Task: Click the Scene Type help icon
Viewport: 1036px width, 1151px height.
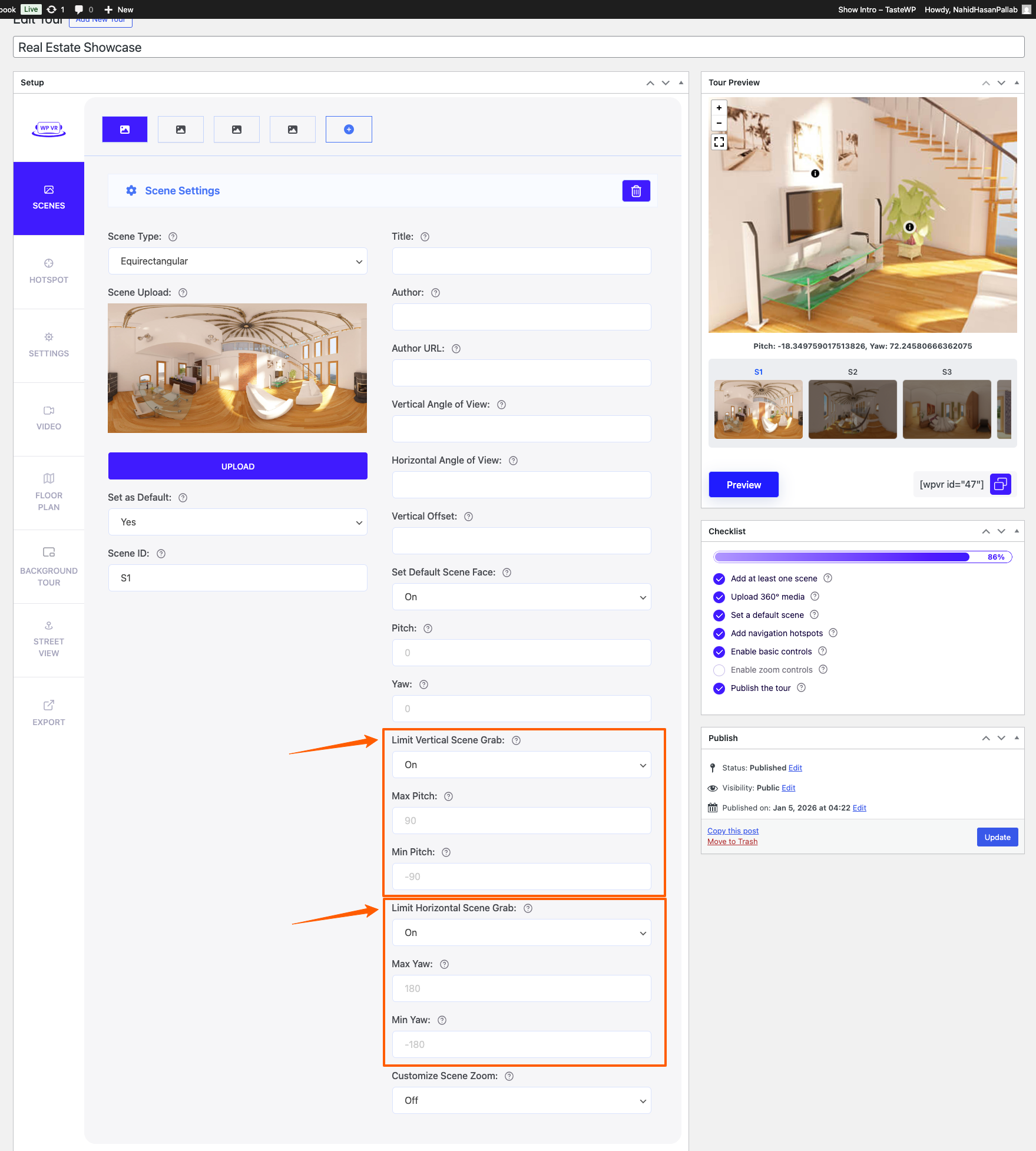Action: point(173,237)
